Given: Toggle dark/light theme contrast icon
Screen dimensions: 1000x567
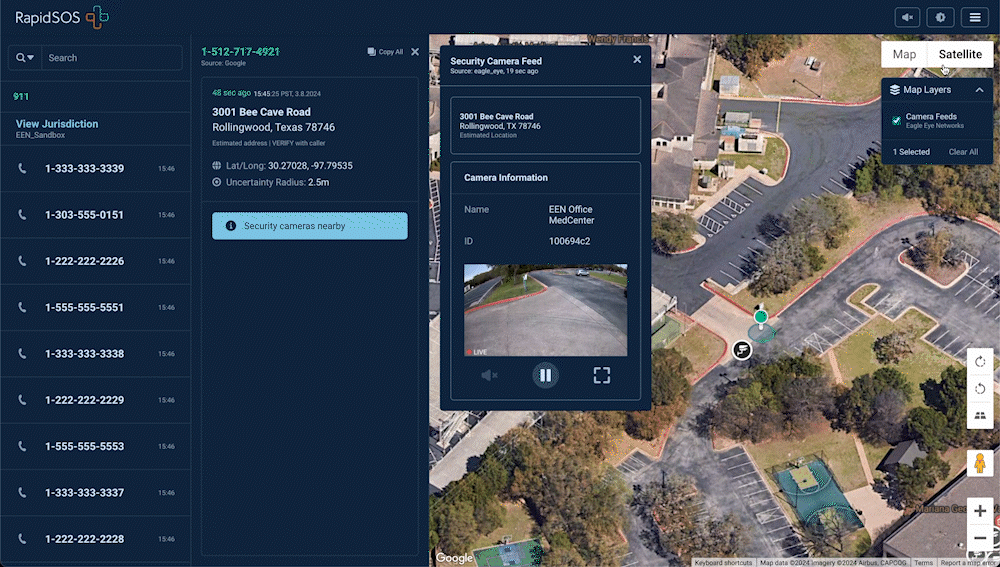Looking at the screenshot, I should click(940, 17).
